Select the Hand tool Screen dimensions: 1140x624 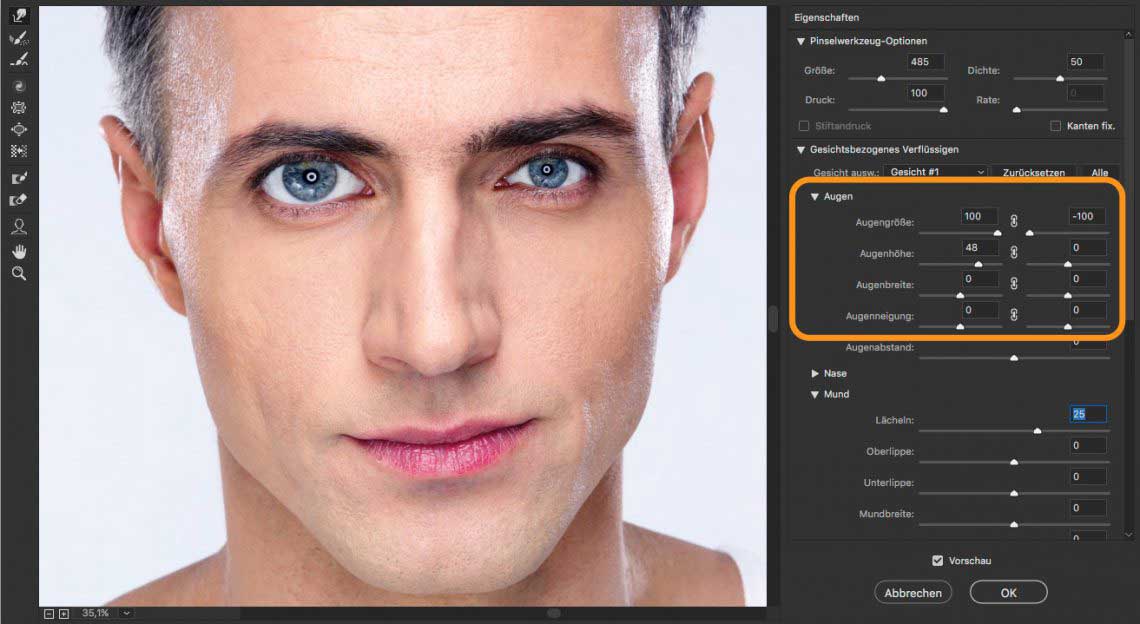pyautogui.click(x=19, y=250)
